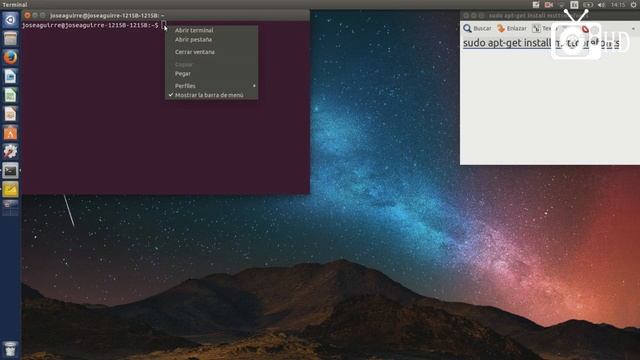
Task: Click the red recording indicator in top panel
Action: tap(549, 5)
